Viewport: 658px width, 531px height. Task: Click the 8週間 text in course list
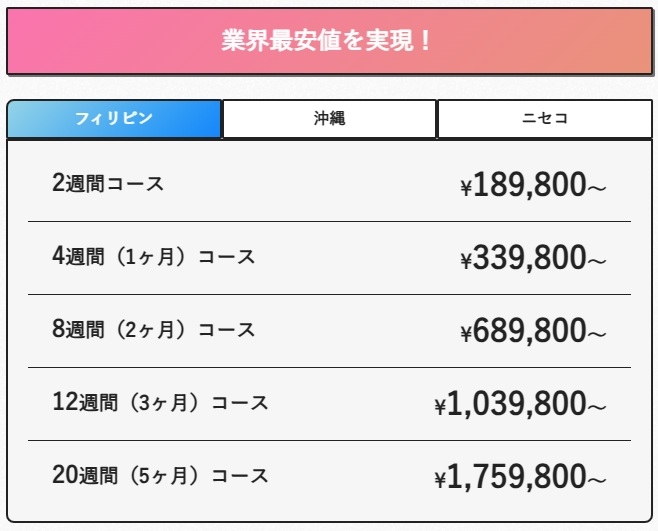[x=78, y=330]
